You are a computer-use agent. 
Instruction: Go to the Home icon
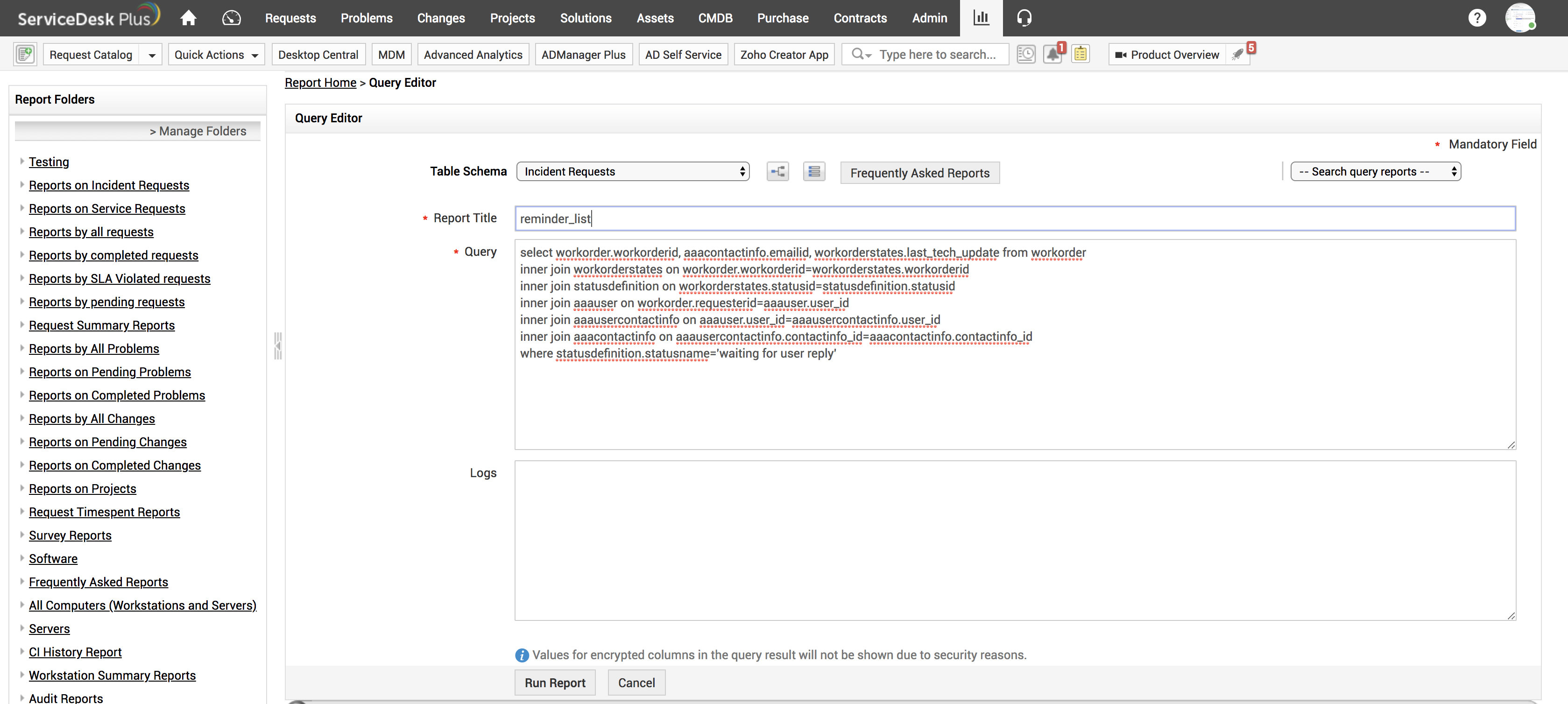[x=188, y=18]
